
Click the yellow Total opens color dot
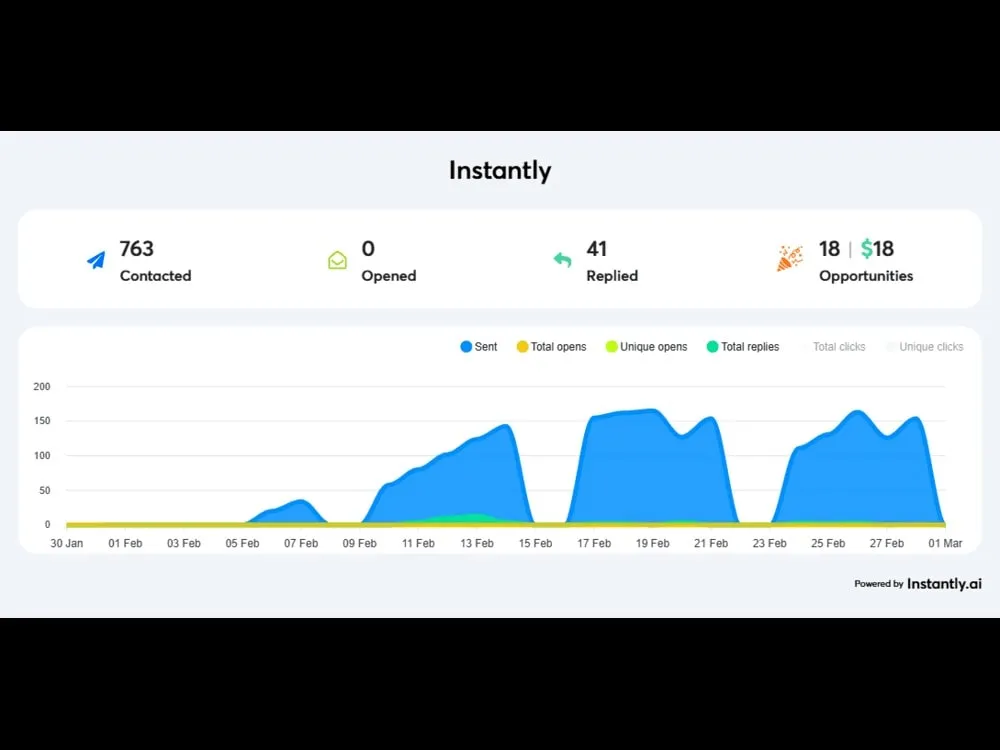[x=522, y=347]
